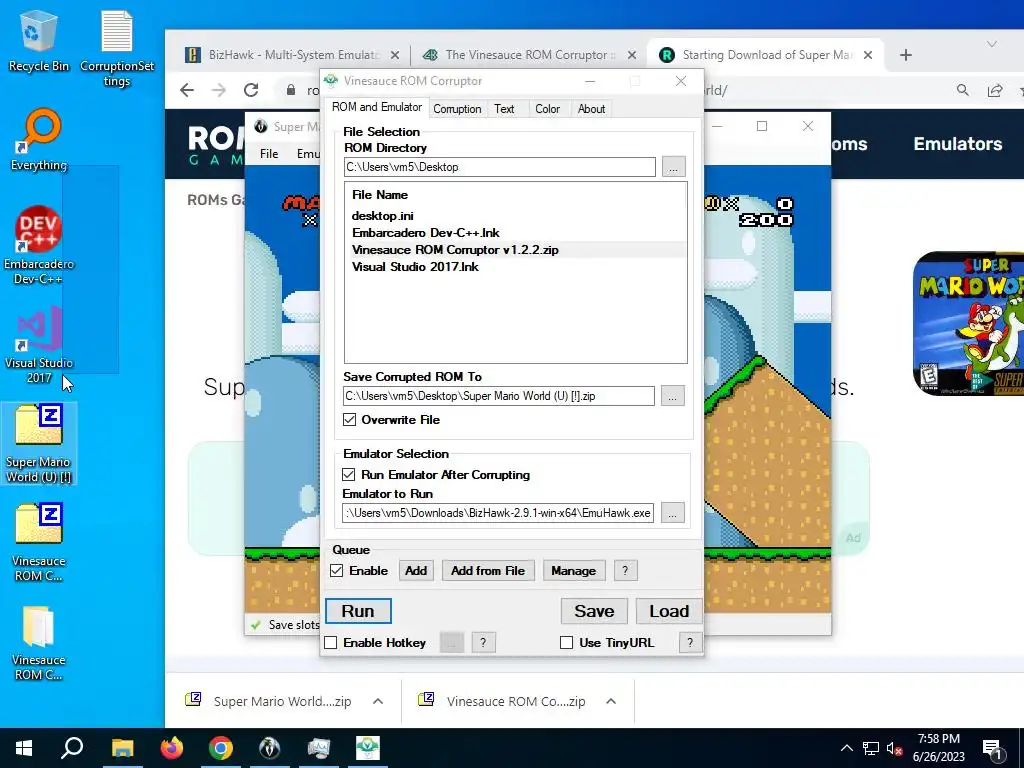The height and width of the screenshot is (768, 1024).
Task: Open Emulators link on ROMs website
Action: click(x=957, y=144)
